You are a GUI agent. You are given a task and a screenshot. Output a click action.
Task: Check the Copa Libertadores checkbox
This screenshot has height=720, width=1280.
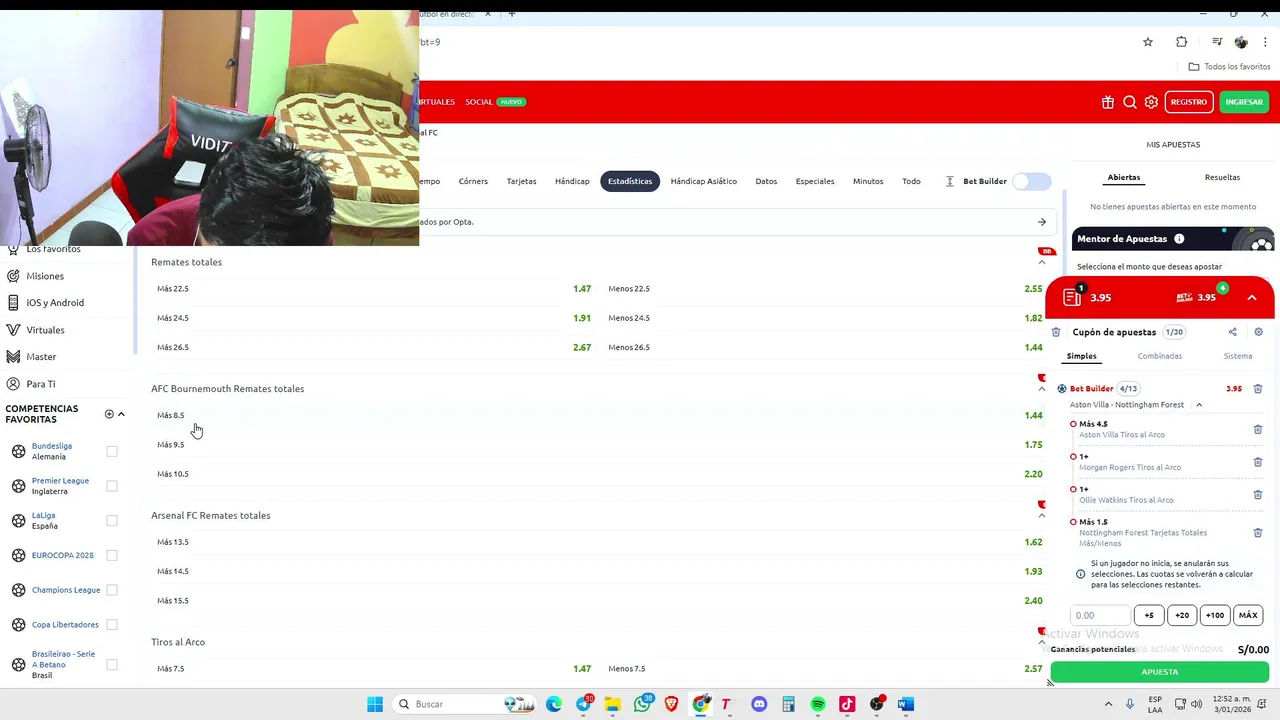point(112,624)
